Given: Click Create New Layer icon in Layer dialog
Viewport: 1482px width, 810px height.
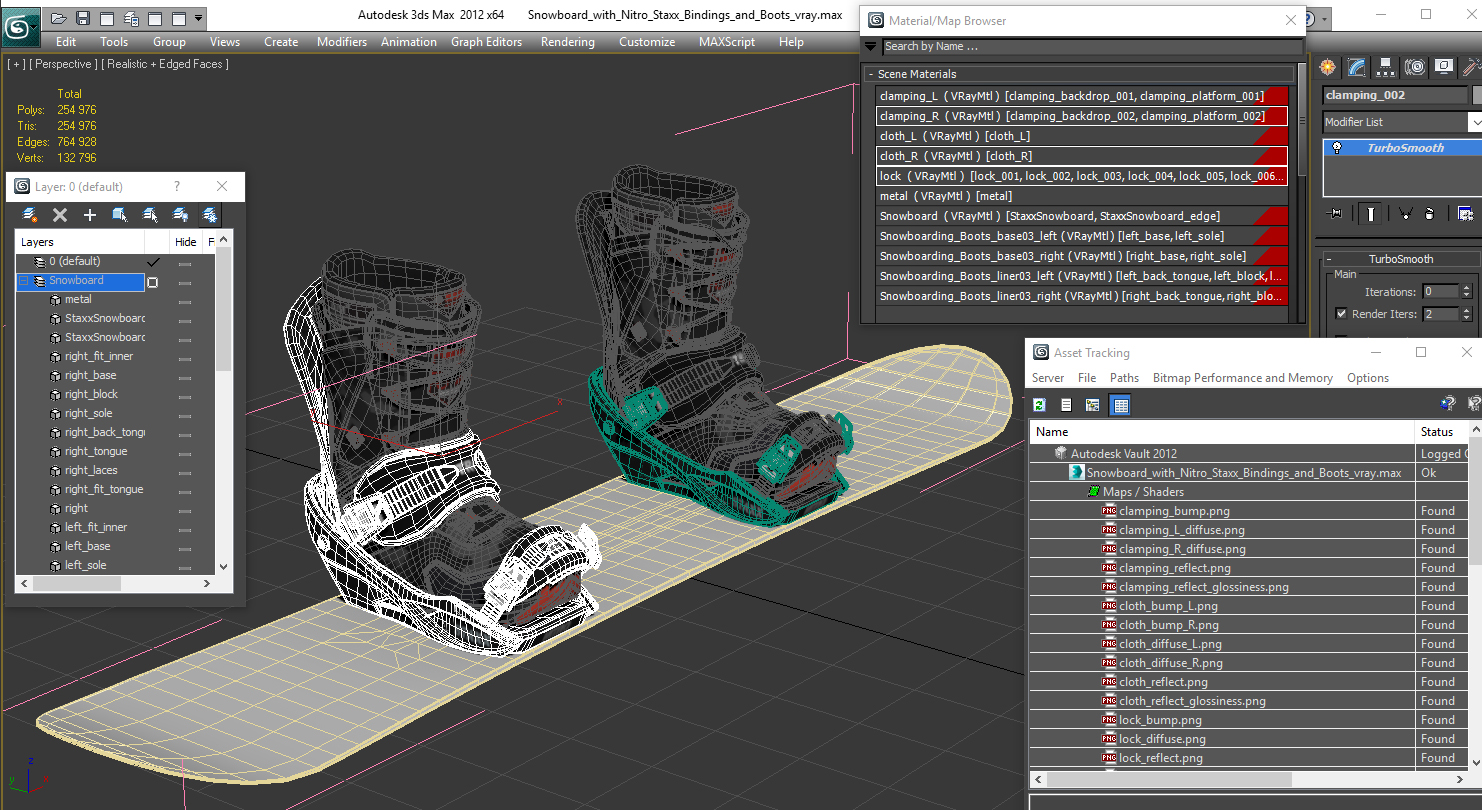Looking at the screenshot, I should click(30, 215).
